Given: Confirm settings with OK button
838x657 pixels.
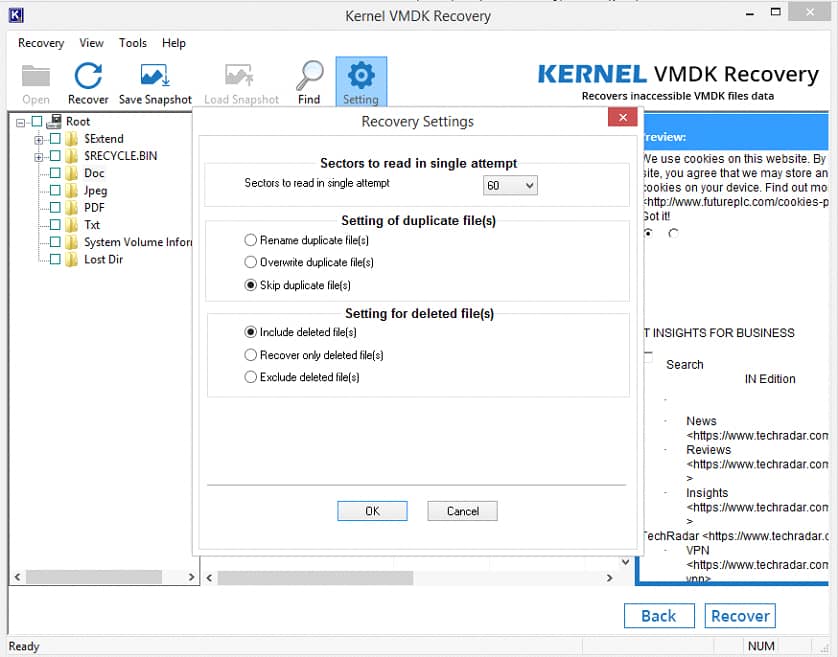Looking at the screenshot, I should tap(372, 511).
